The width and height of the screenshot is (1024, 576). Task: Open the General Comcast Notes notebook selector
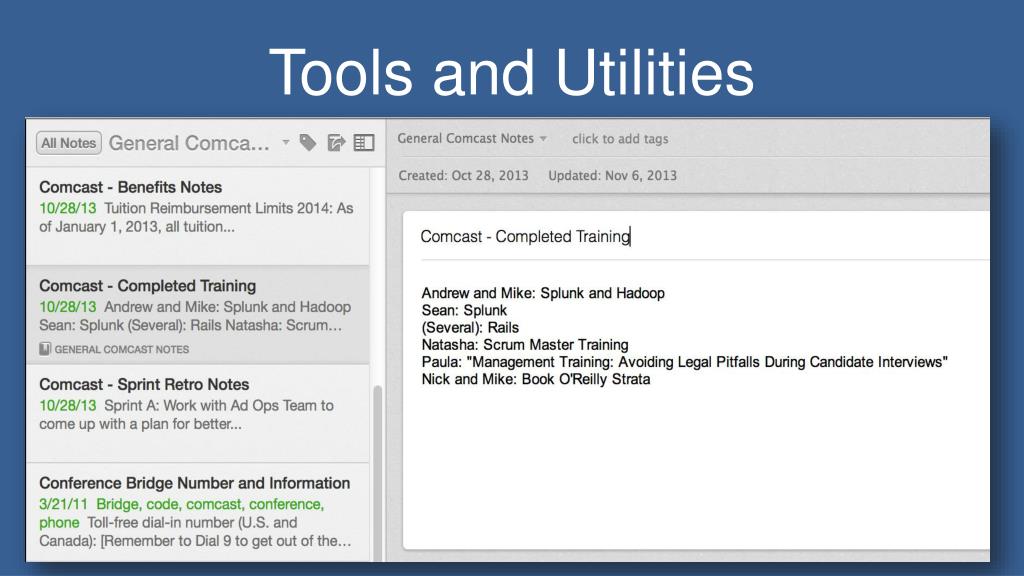472,138
